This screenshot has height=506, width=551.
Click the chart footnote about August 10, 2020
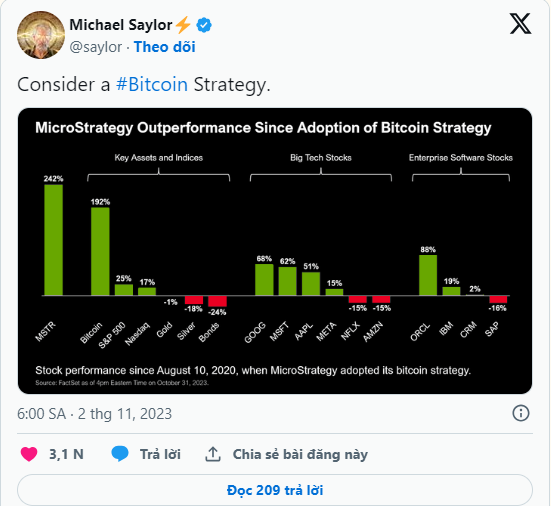[253, 370]
